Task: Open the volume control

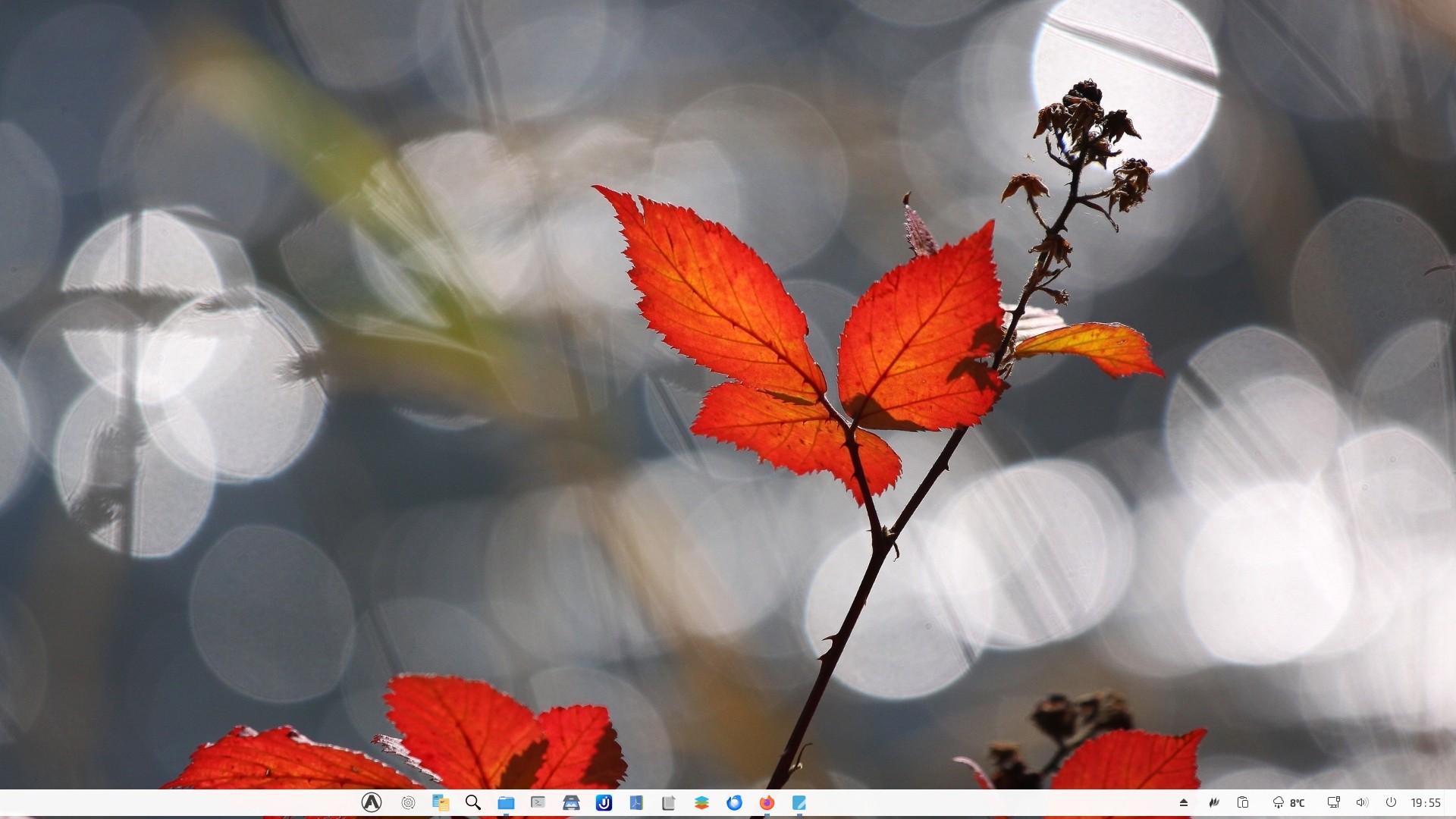Action: click(x=1362, y=802)
